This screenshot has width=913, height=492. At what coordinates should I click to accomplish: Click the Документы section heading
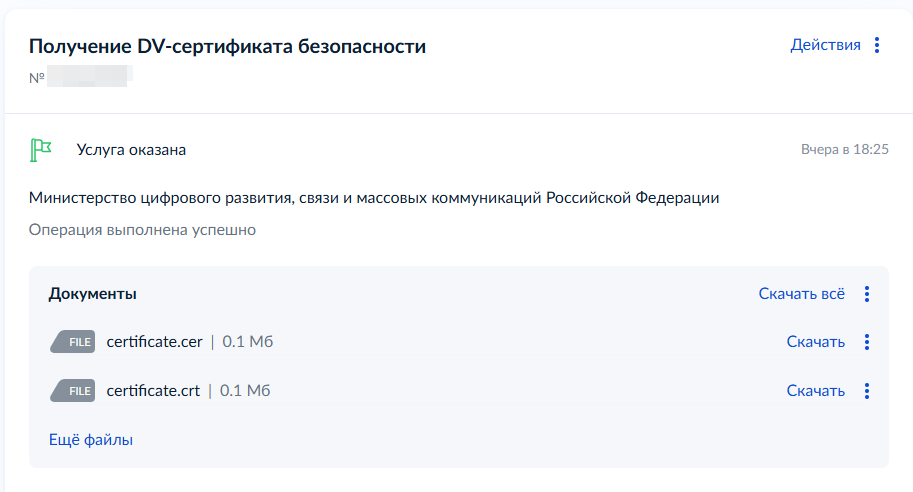point(93,294)
